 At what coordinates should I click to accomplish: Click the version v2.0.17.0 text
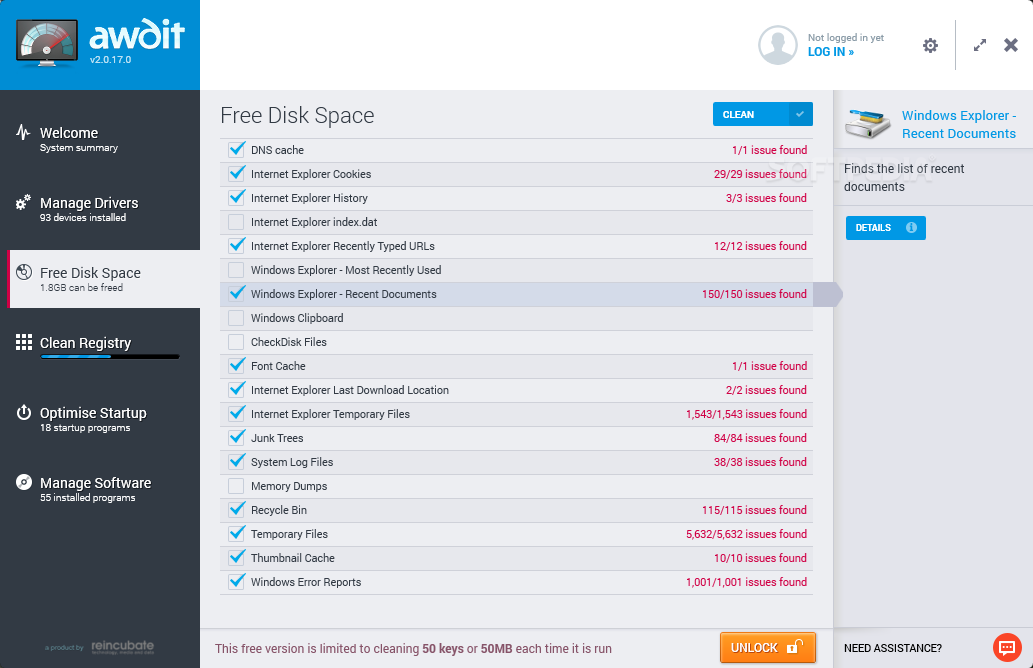pos(111,59)
